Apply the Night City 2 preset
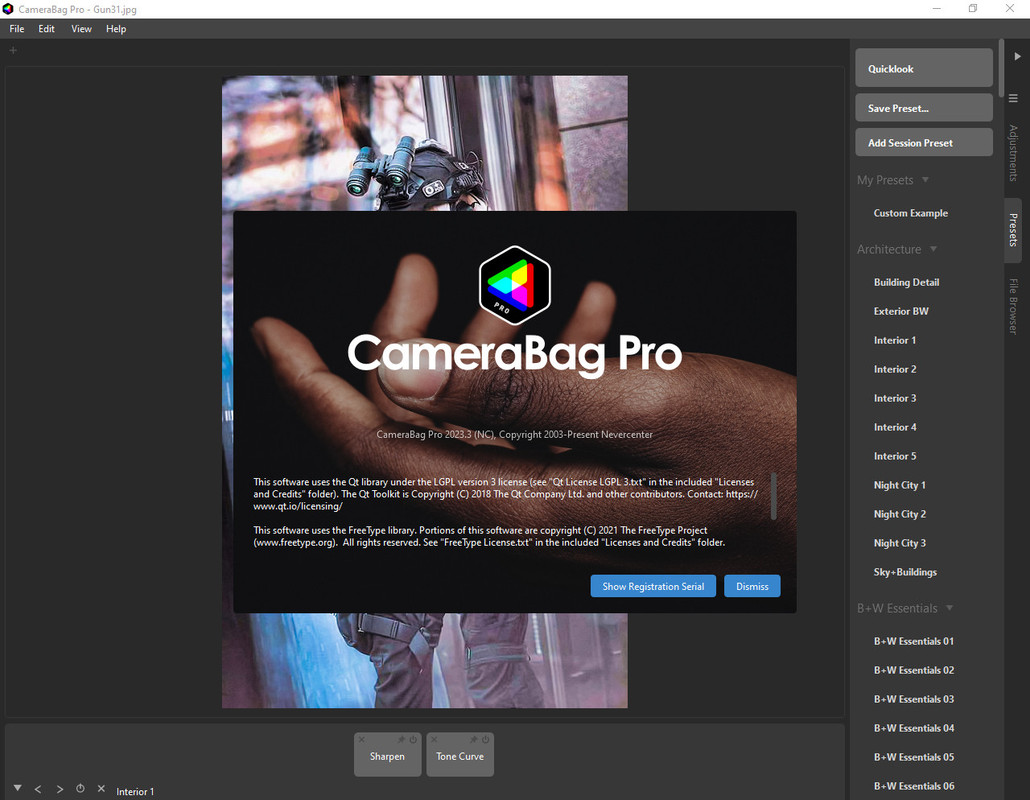1030x800 pixels. [899, 514]
